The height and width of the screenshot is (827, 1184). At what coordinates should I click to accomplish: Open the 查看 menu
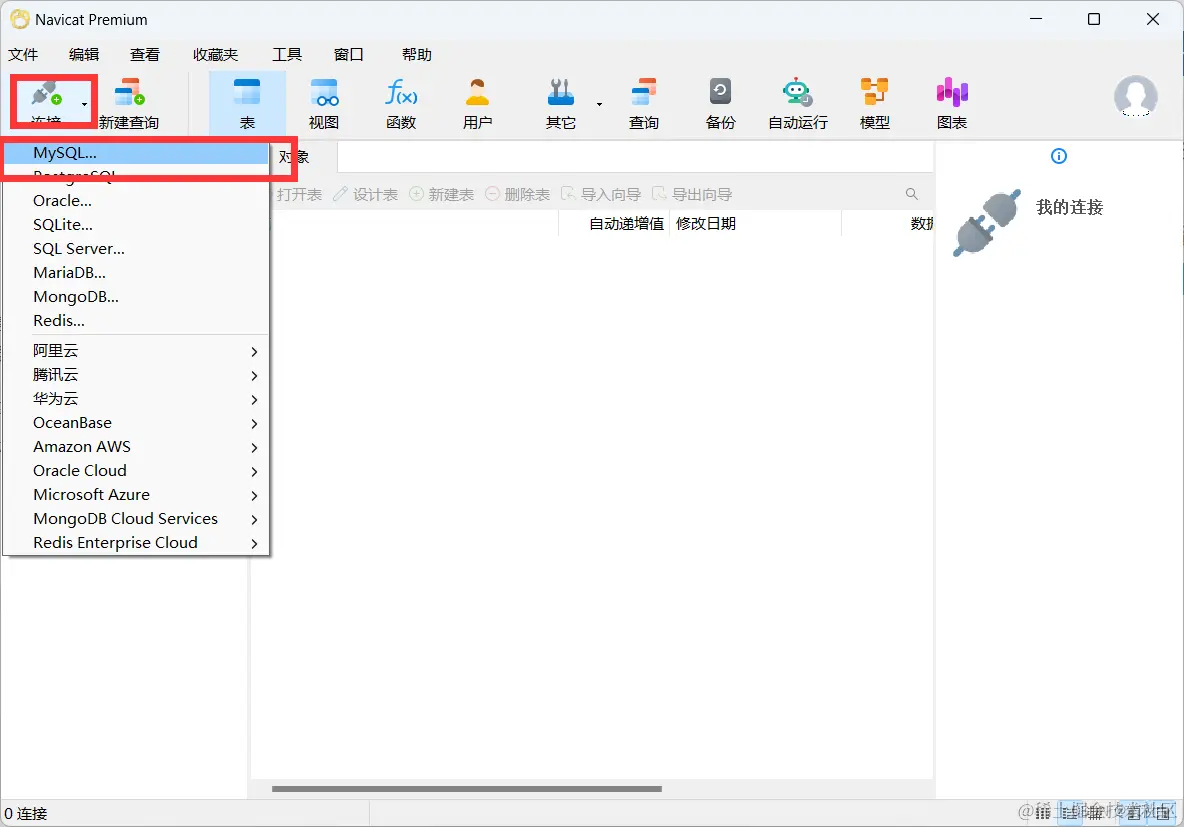tap(144, 54)
